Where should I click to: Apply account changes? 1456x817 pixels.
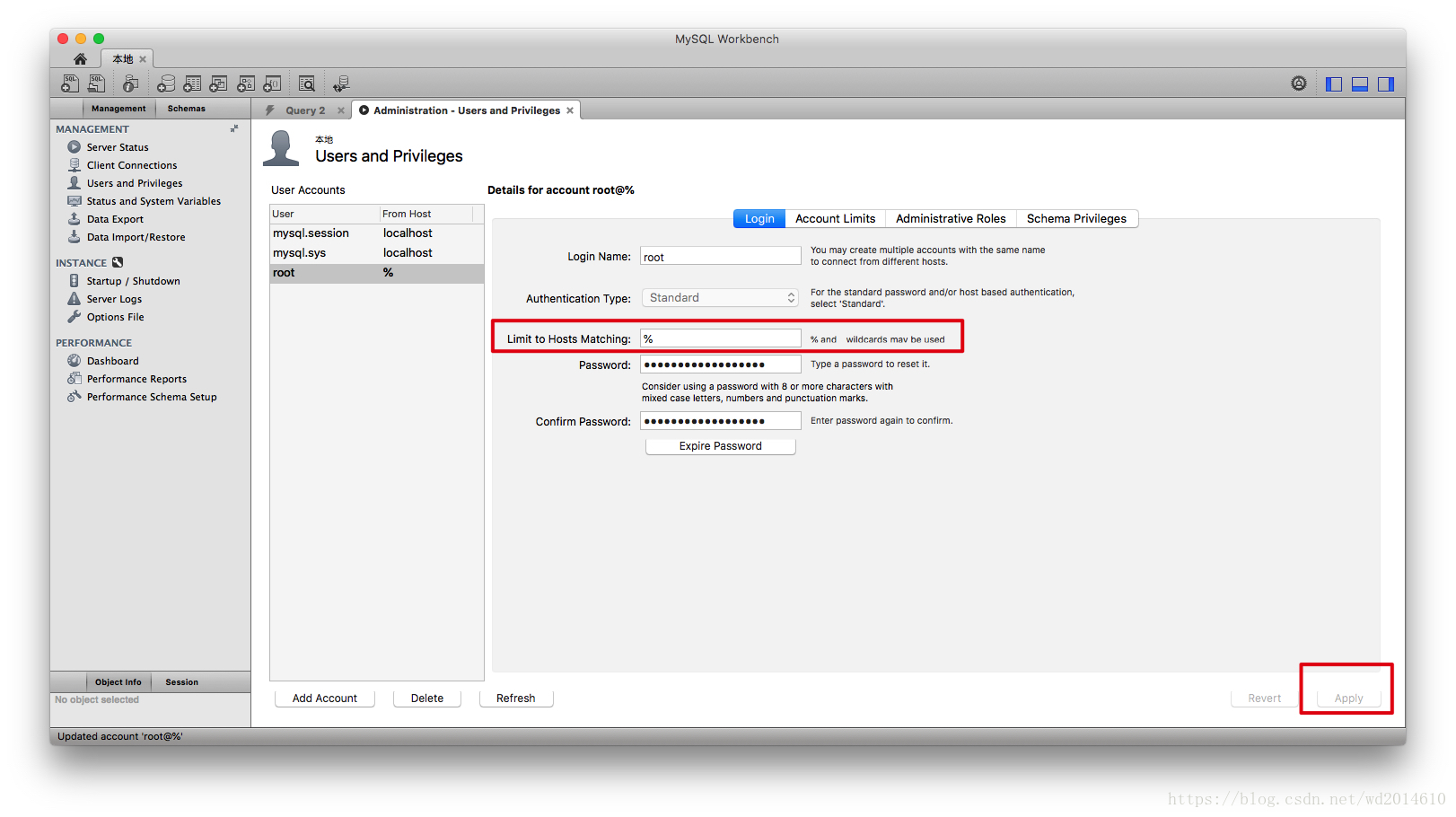pos(1348,698)
